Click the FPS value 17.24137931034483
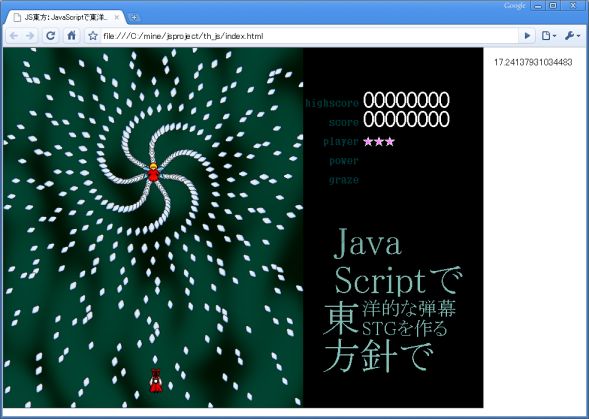Screen dimensions: 589x419 (533, 62)
